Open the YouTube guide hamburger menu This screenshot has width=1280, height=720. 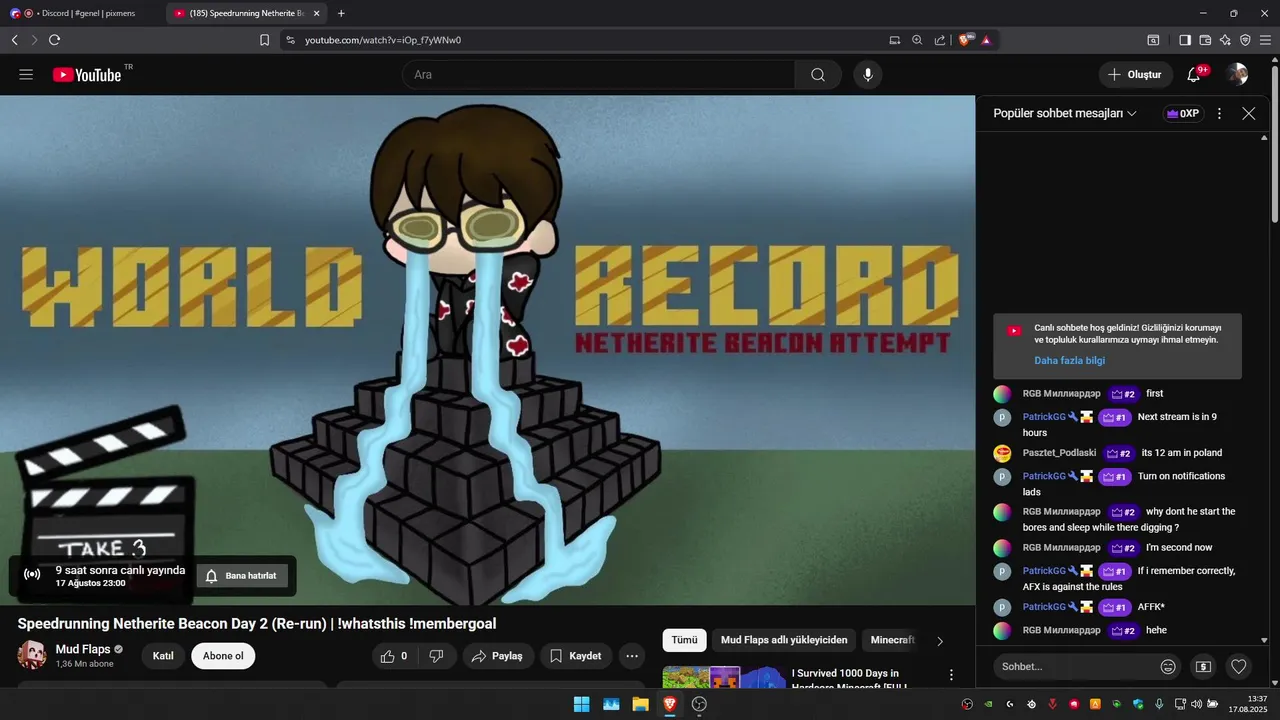(26, 75)
